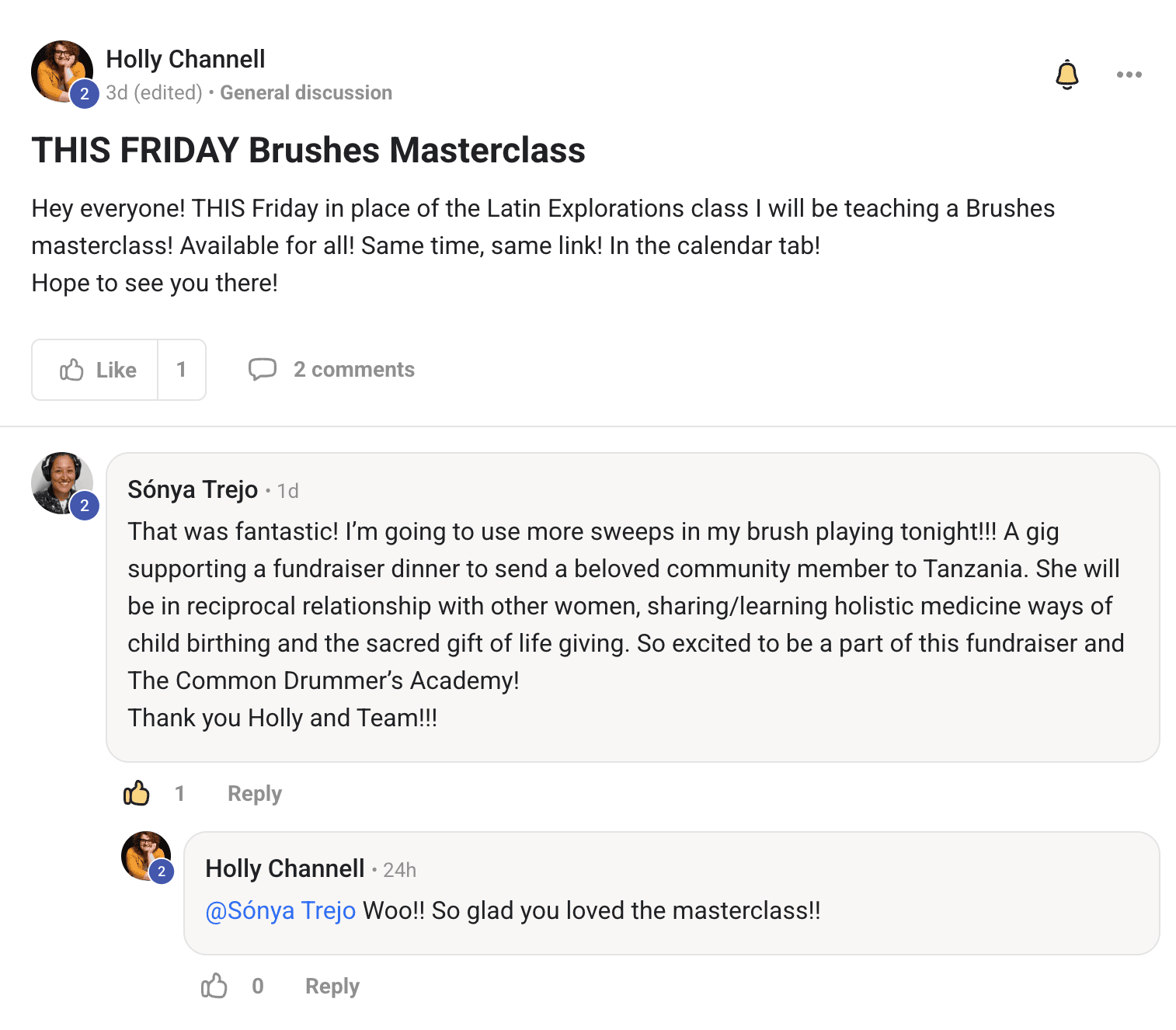
Task: Click the notification bell icon
Action: click(1067, 75)
